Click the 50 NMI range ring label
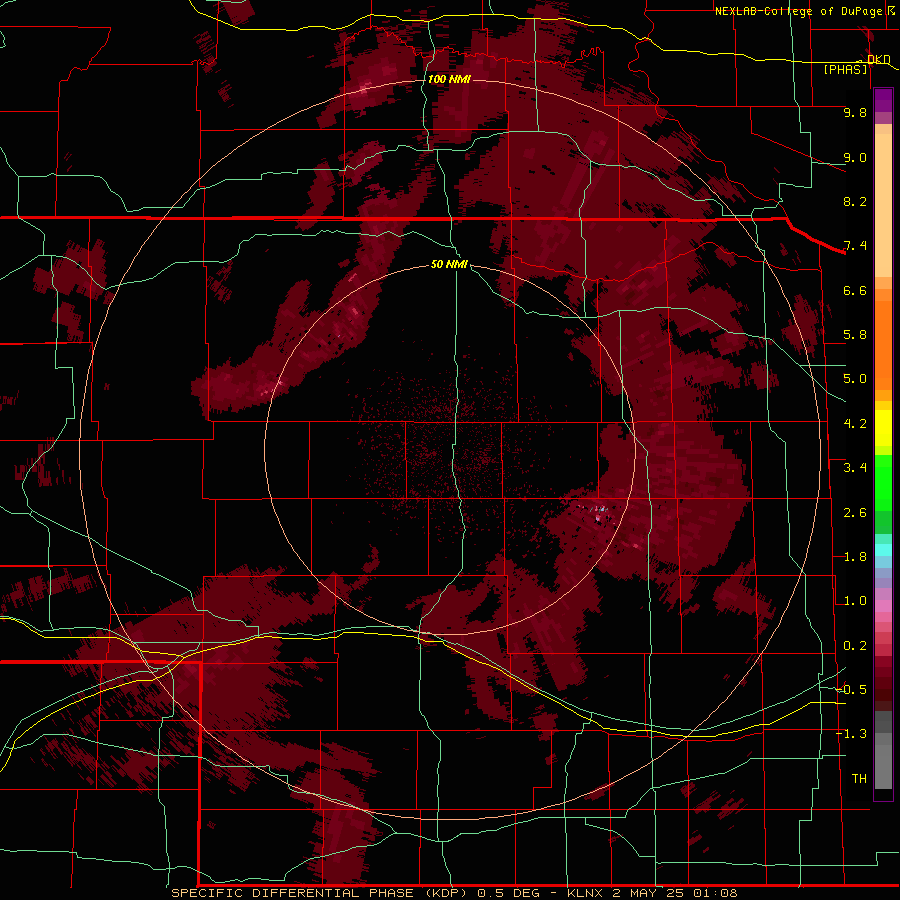The height and width of the screenshot is (900, 900). tap(449, 264)
